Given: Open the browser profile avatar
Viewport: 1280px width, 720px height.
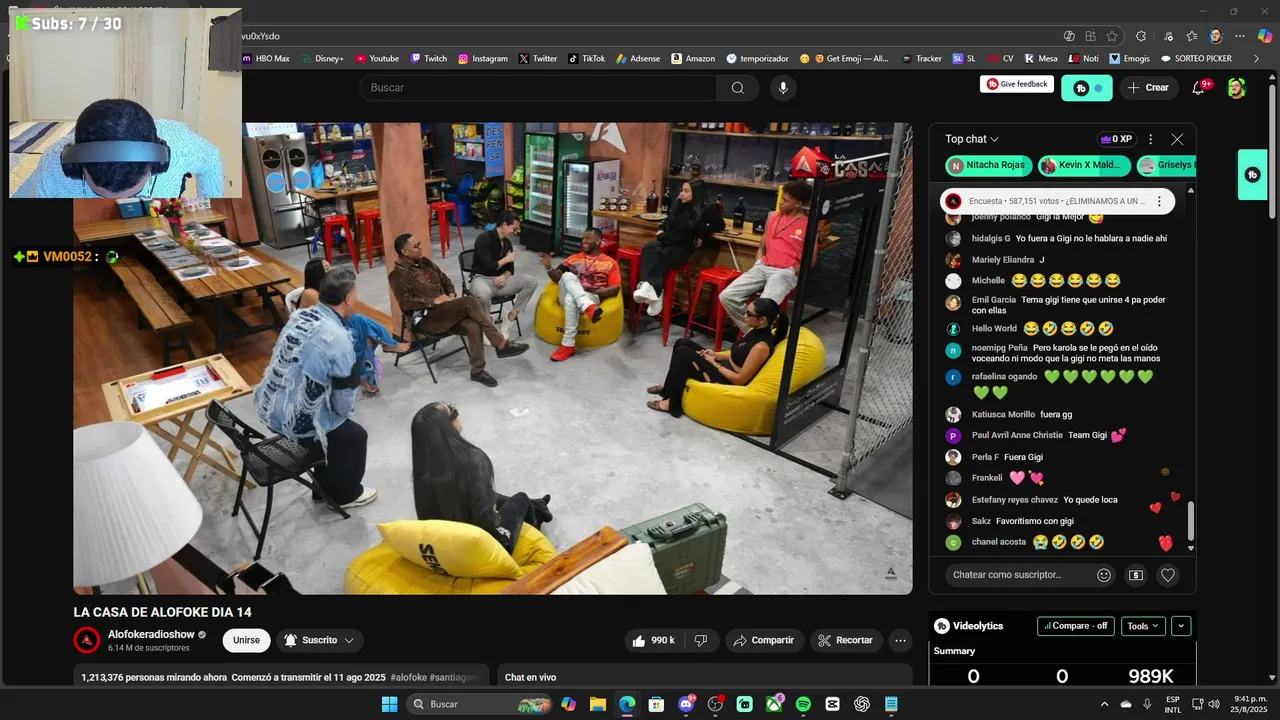Looking at the screenshot, I should [1216, 36].
